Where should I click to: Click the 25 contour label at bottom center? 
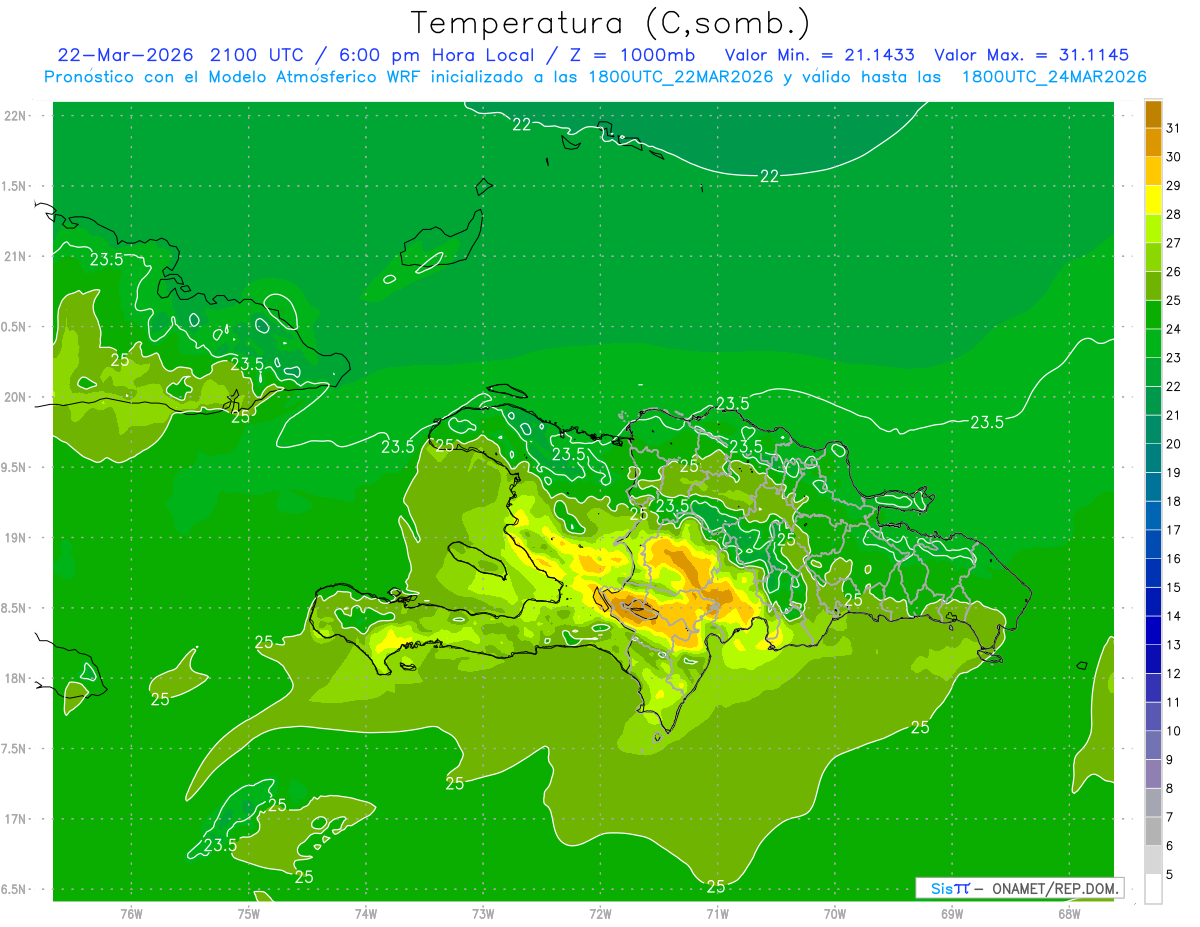click(715, 886)
